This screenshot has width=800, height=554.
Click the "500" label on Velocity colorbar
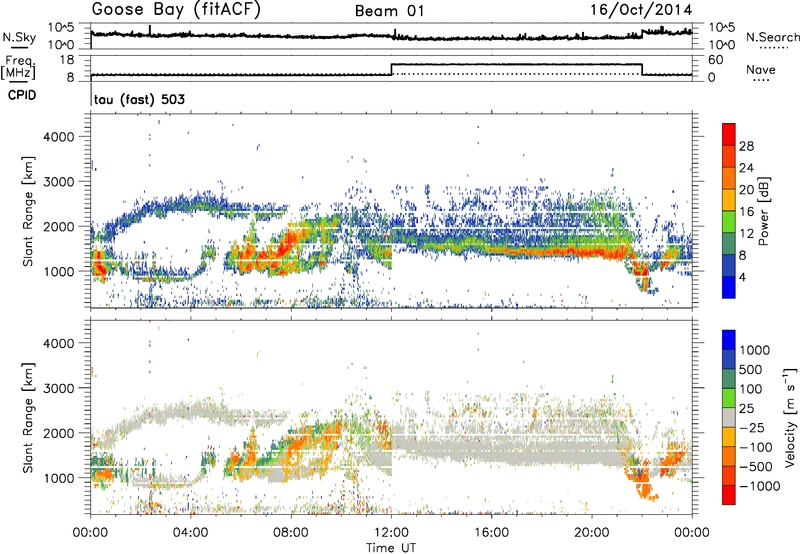[x=751, y=369]
